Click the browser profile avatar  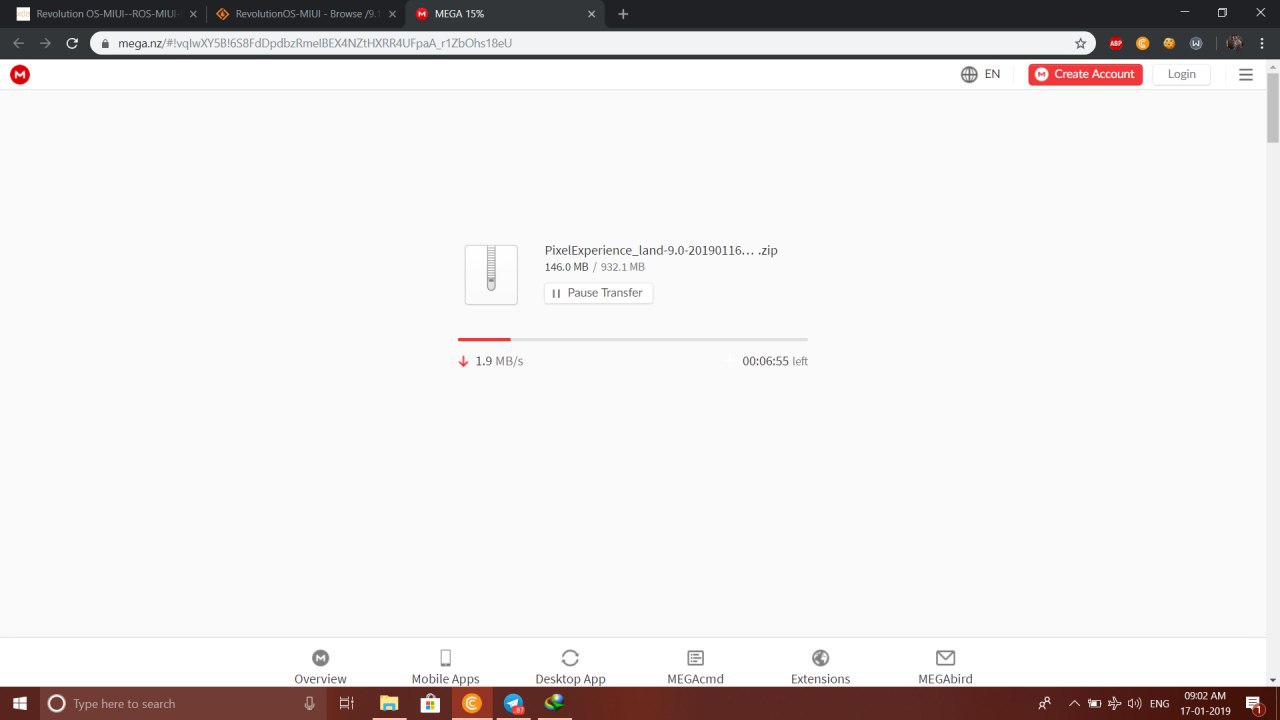click(x=1234, y=43)
